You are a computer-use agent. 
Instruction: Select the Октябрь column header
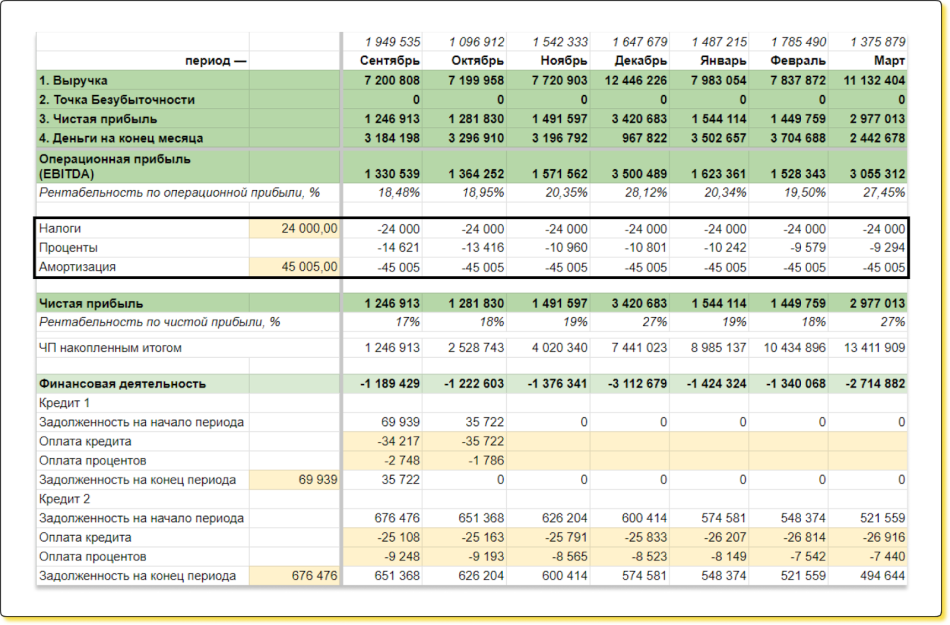477,61
